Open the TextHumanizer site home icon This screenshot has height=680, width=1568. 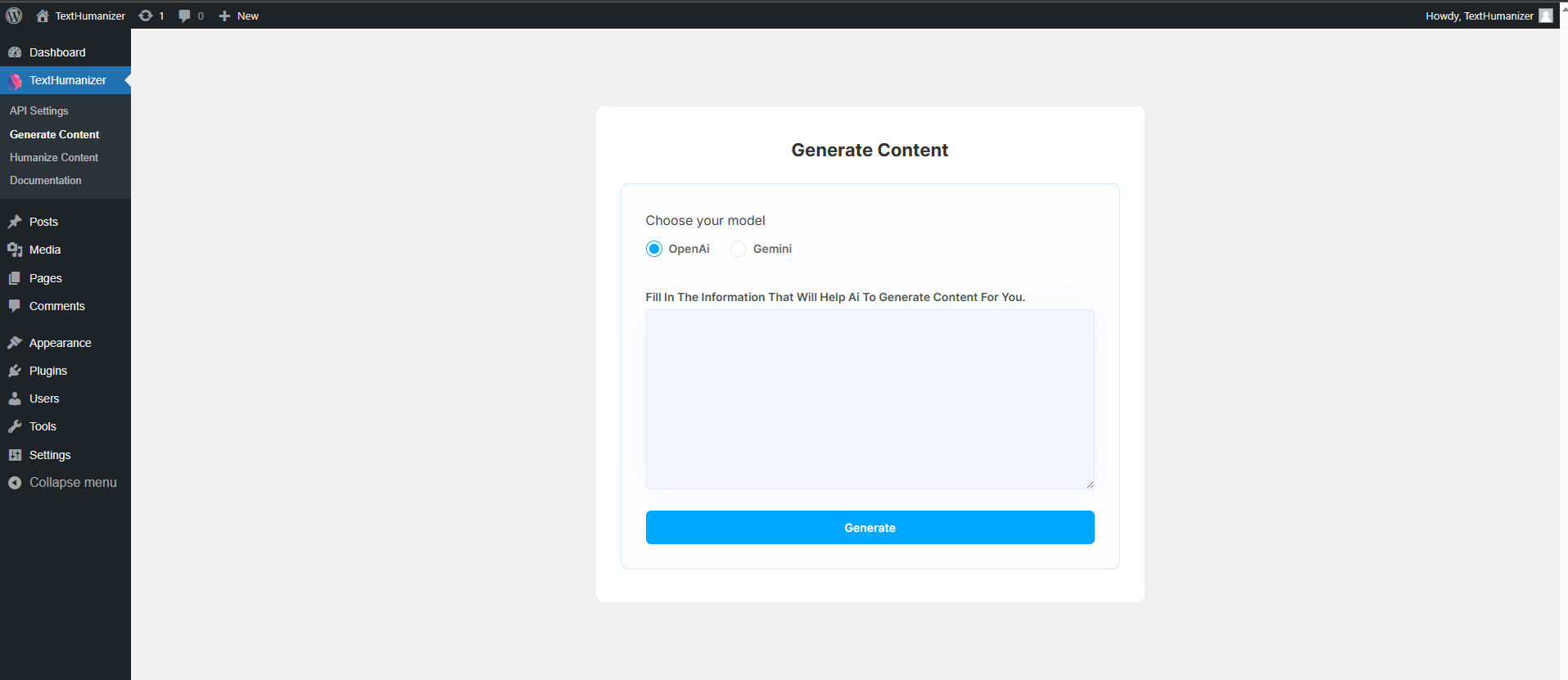42,15
